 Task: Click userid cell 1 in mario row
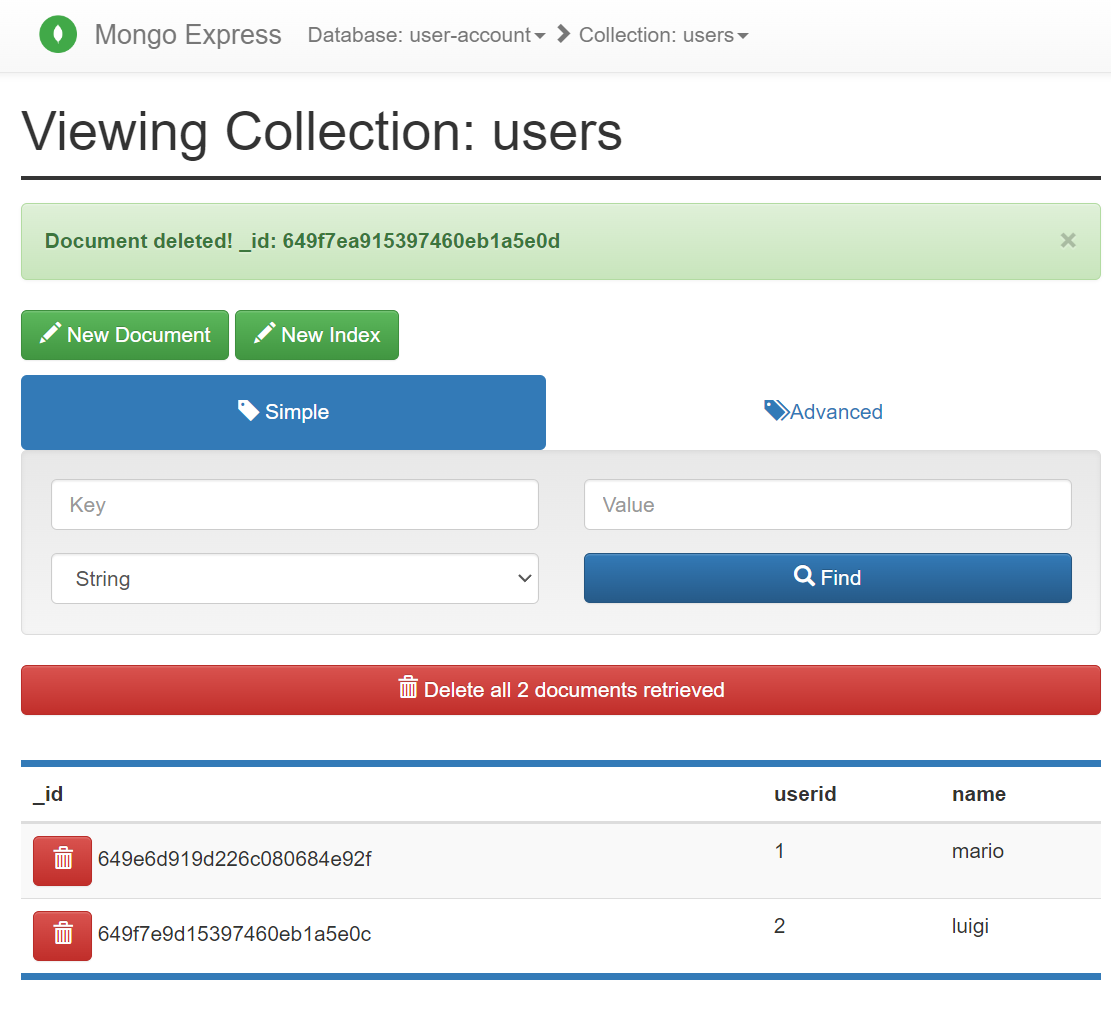tap(779, 851)
